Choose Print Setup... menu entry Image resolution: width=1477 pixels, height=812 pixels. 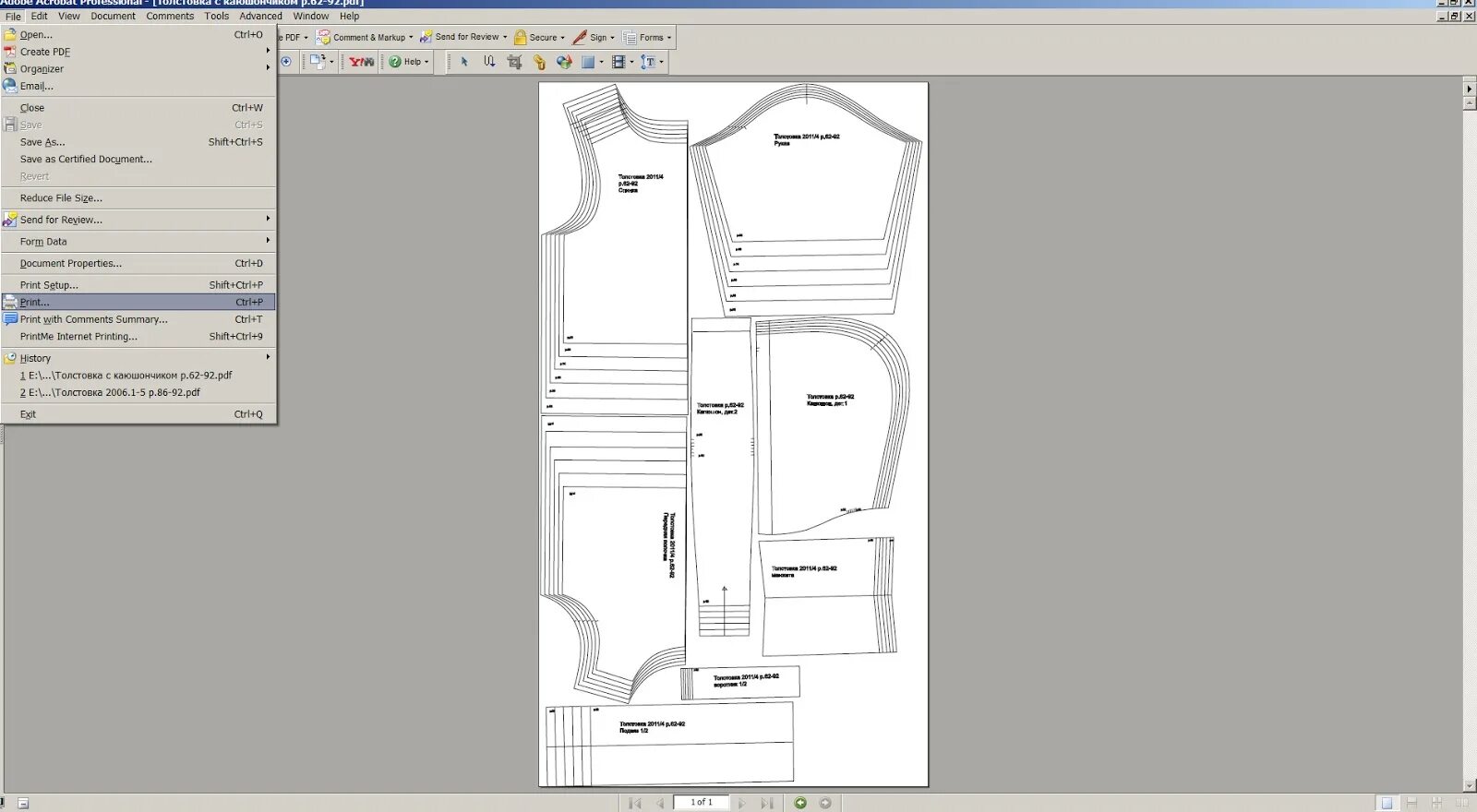click(x=138, y=285)
